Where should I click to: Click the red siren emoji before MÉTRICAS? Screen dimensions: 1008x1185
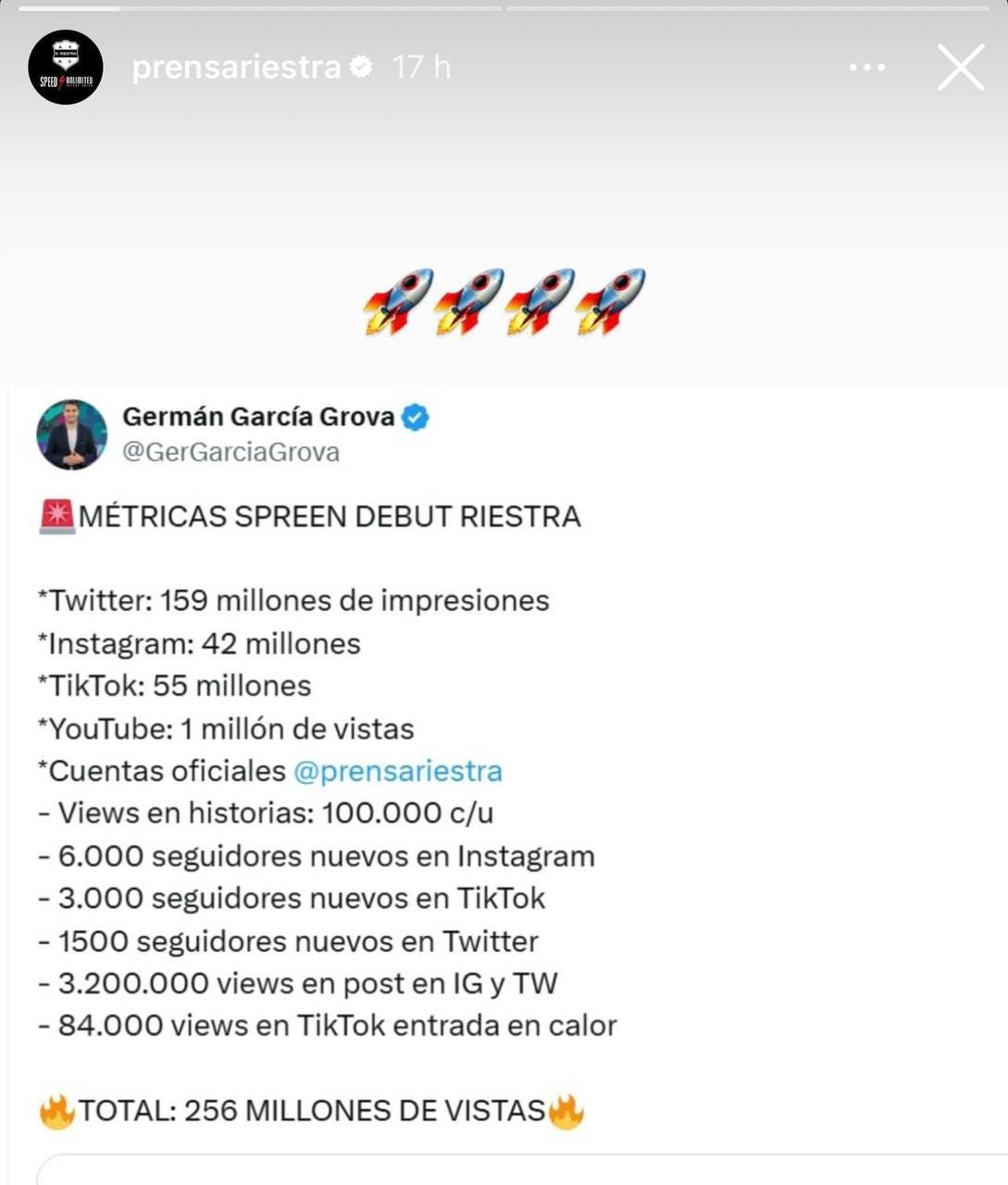(56, 516)
